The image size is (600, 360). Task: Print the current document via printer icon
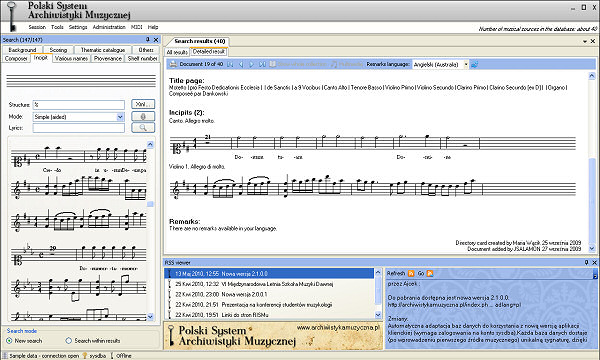coord(173,64)
